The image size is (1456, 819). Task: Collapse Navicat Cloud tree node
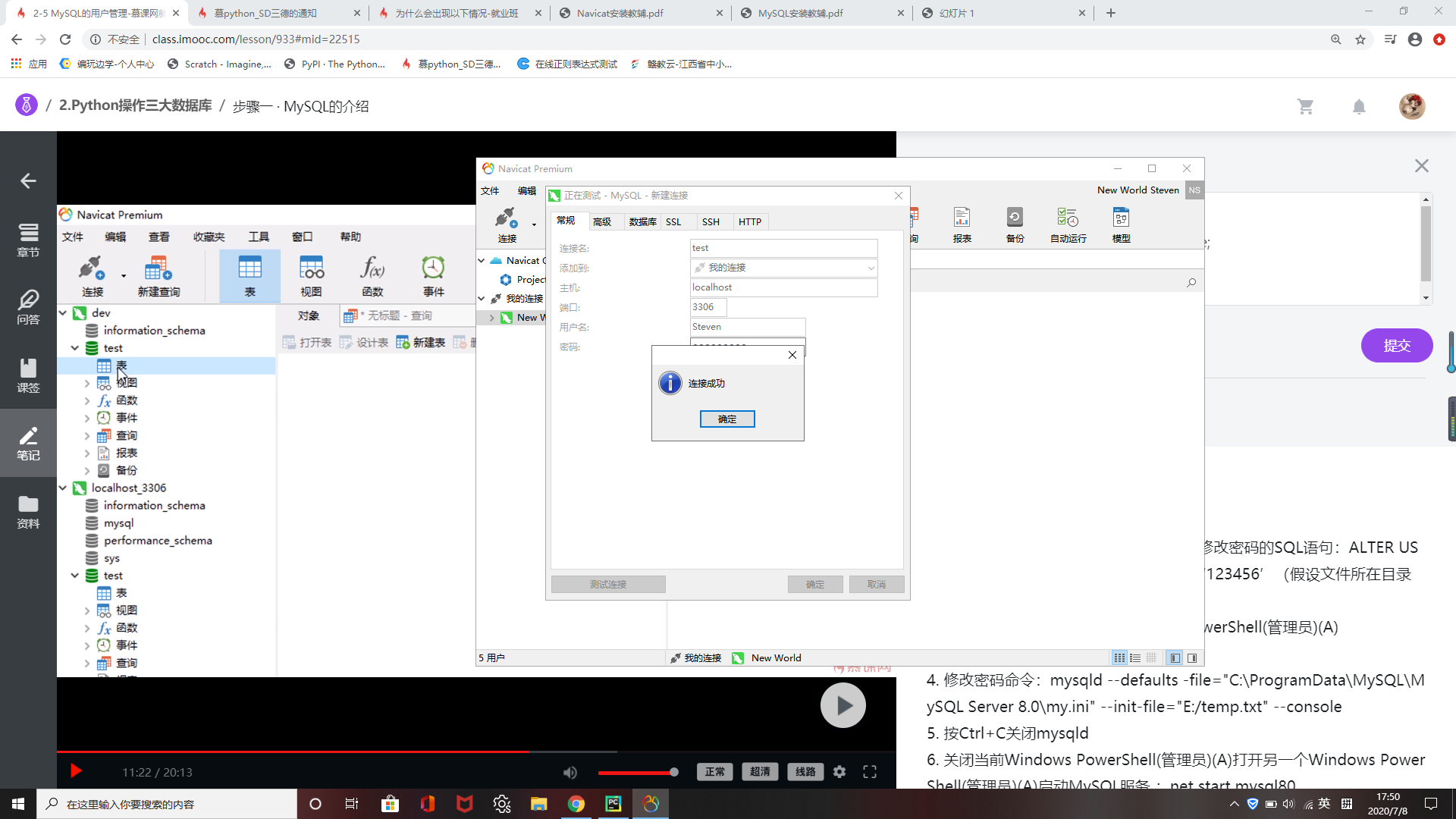(482, 260)
